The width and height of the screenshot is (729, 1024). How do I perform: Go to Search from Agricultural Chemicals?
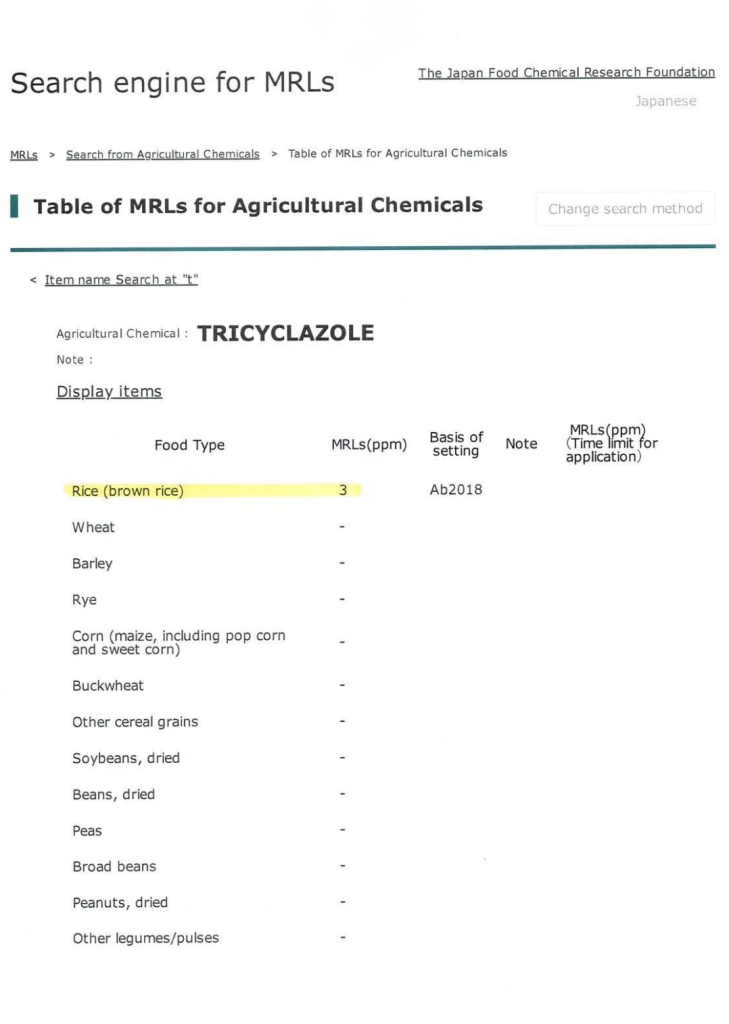[x=162, y=154]
